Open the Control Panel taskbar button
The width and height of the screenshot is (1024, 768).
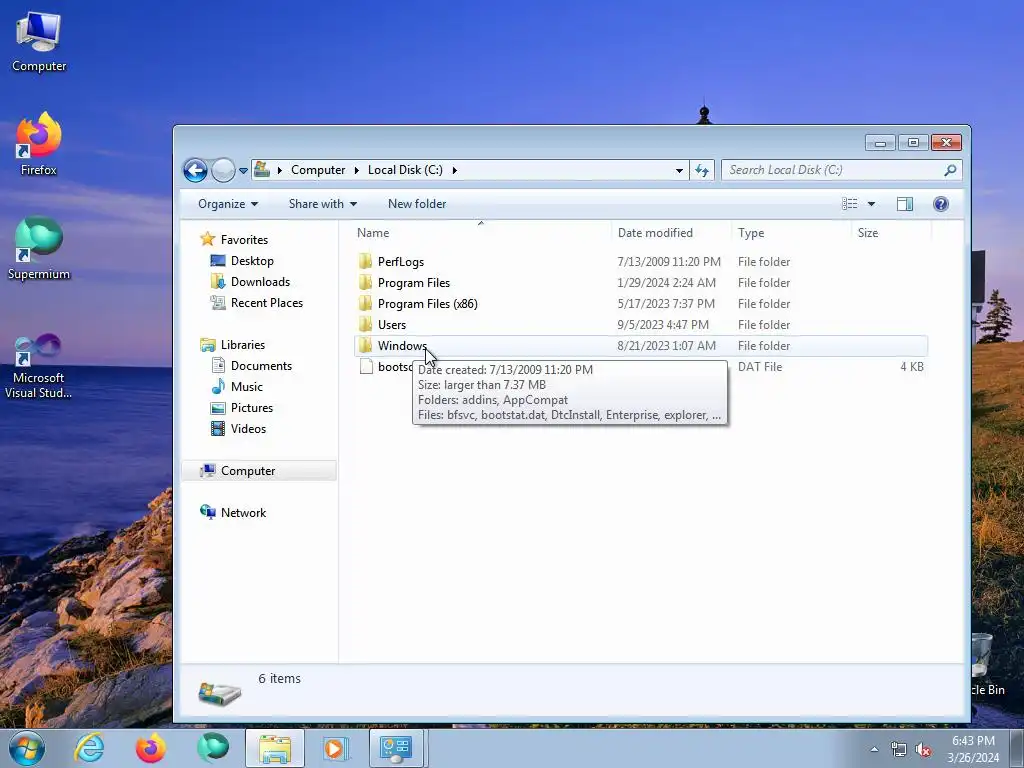[396, 748]
